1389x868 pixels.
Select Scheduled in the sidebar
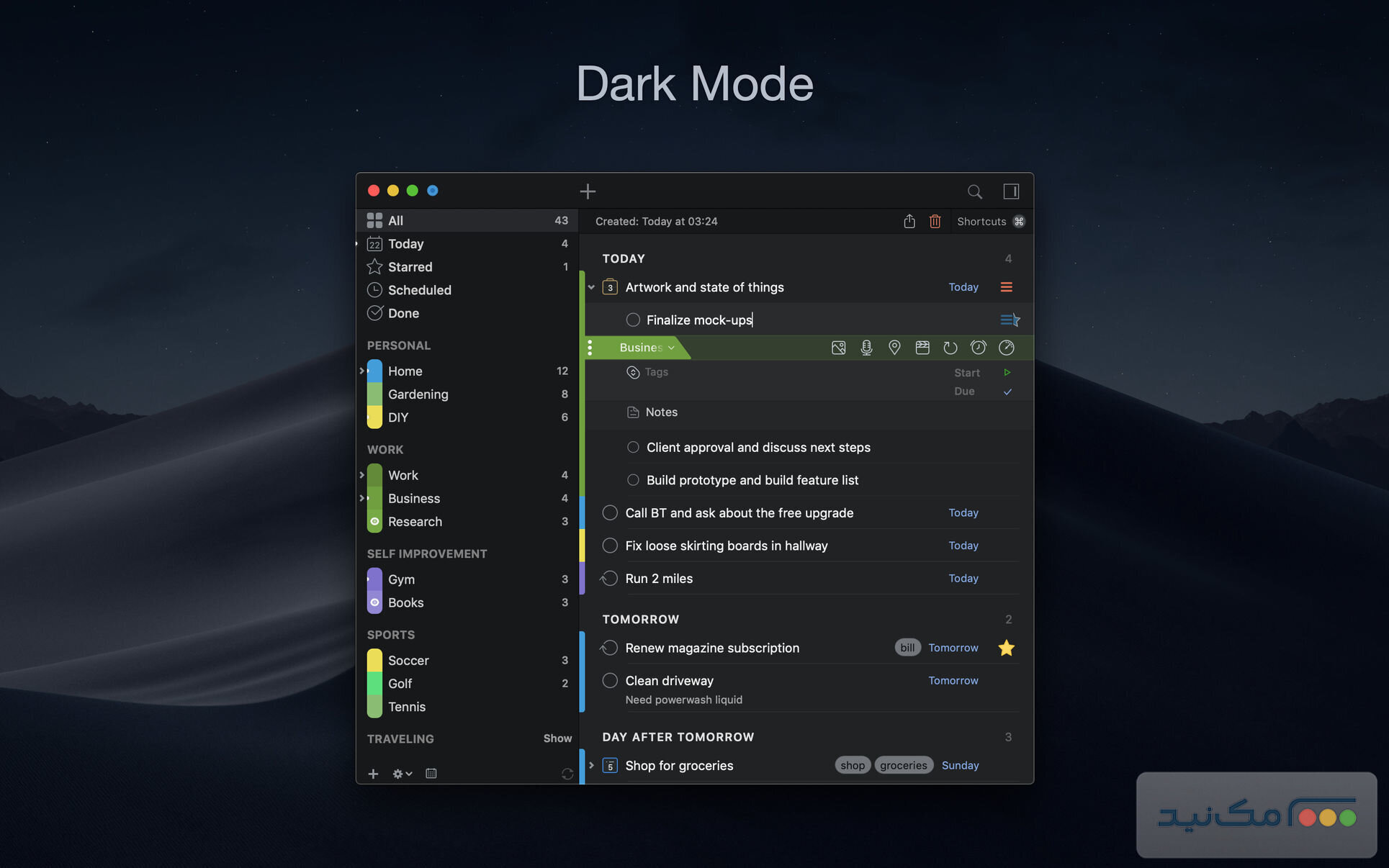click(x=419, y=290)
